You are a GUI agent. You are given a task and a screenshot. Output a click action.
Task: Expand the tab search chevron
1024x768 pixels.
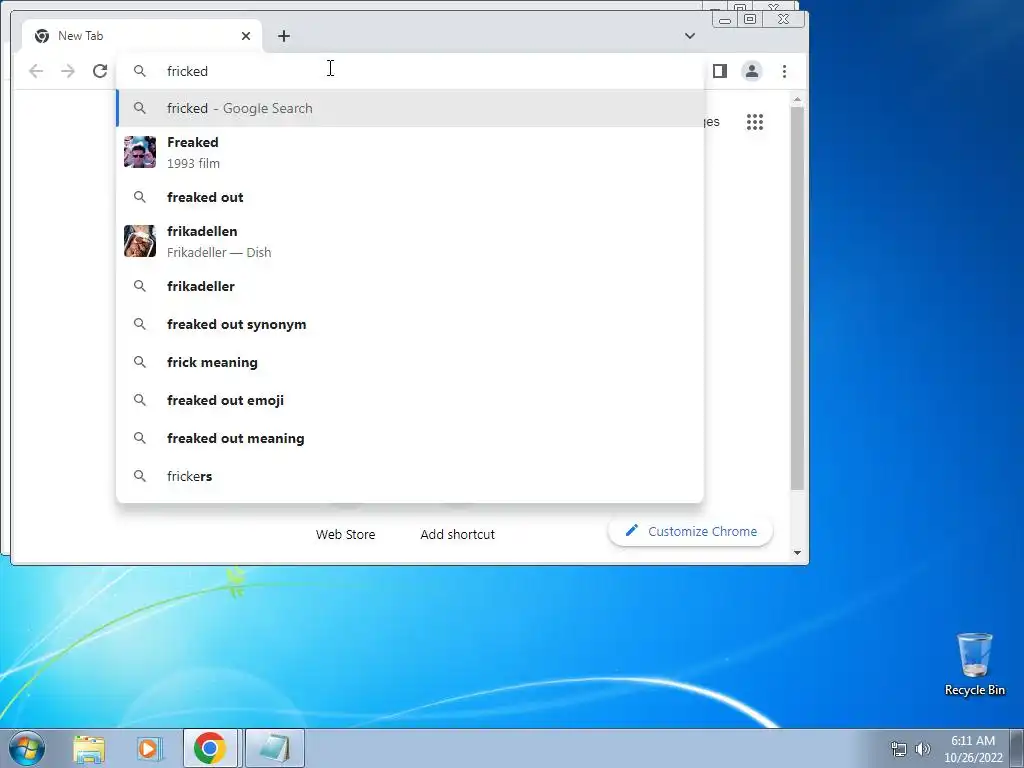pos(690,36)
